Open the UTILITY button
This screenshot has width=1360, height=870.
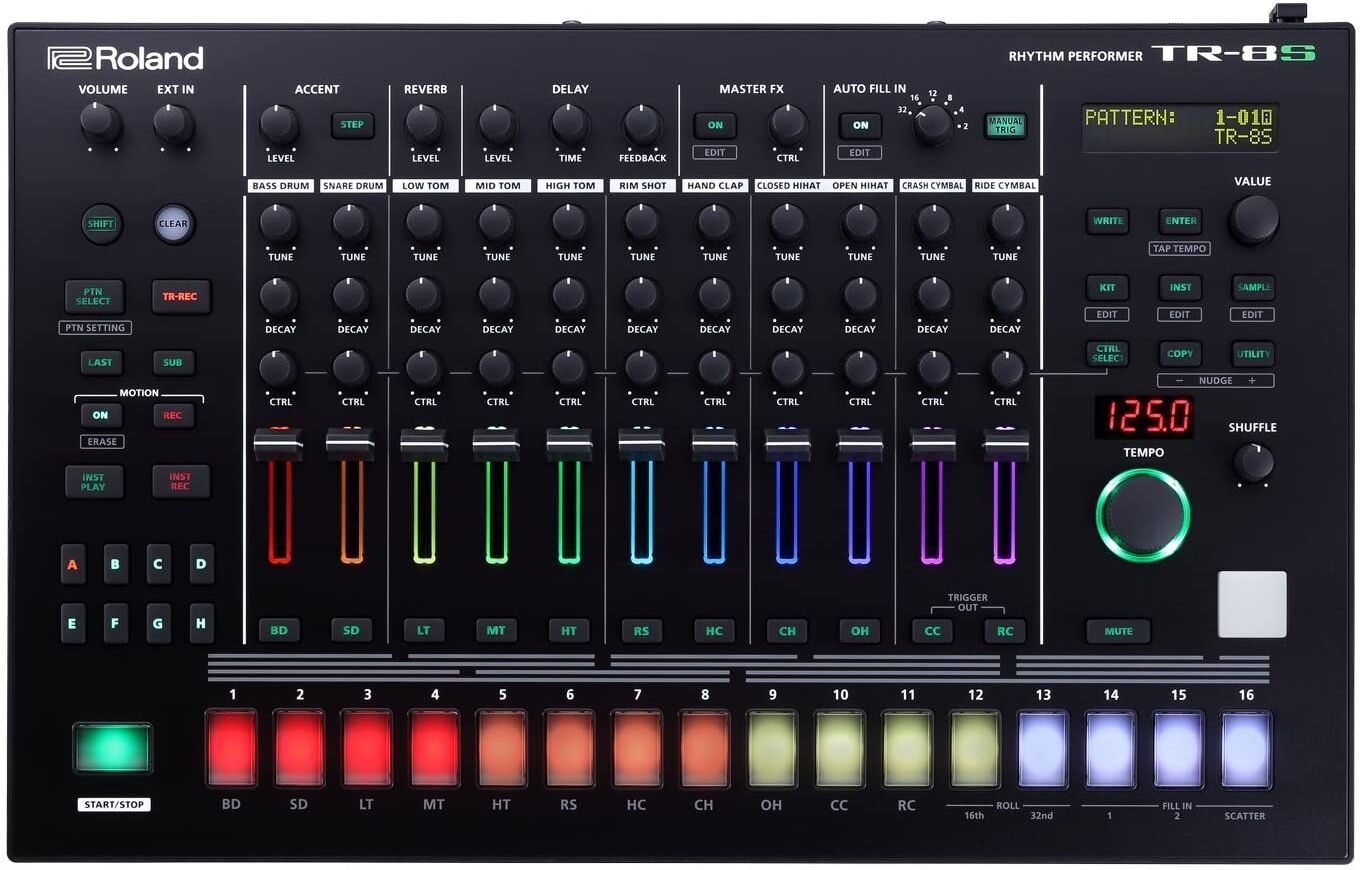pyautogui.click(x=1252, y=353)
